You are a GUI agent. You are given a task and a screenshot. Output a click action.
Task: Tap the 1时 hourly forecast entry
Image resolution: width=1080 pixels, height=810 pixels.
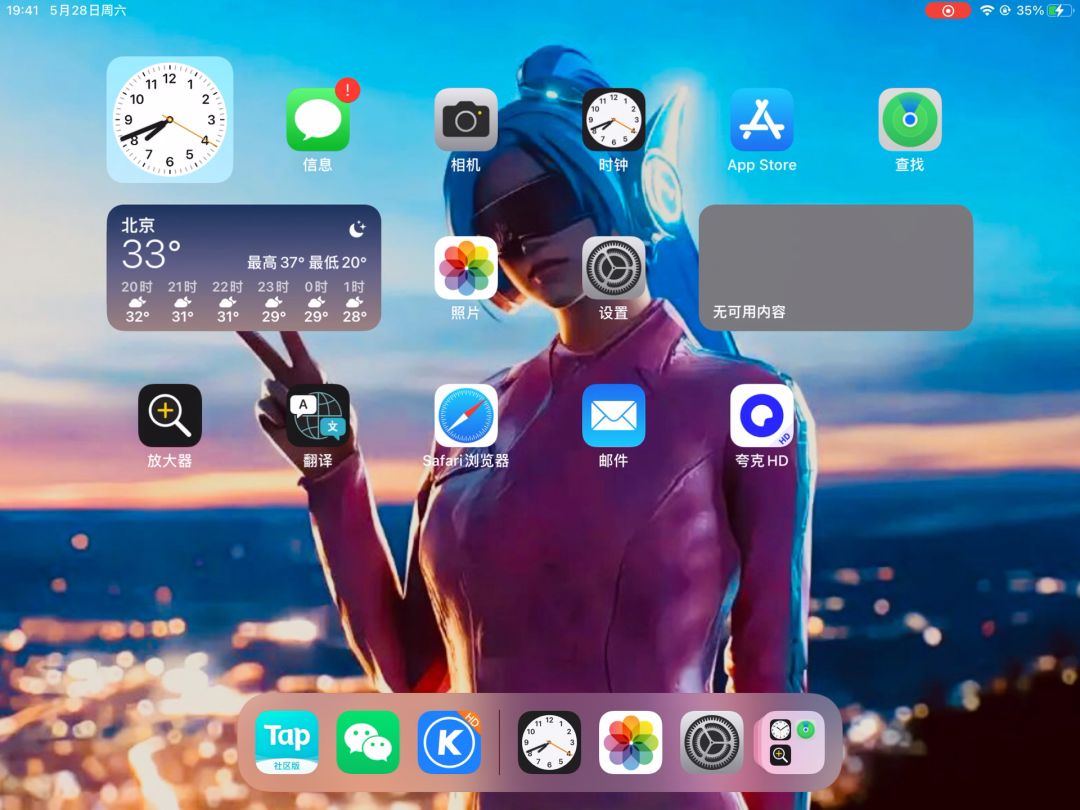click(x=354, y=301)
